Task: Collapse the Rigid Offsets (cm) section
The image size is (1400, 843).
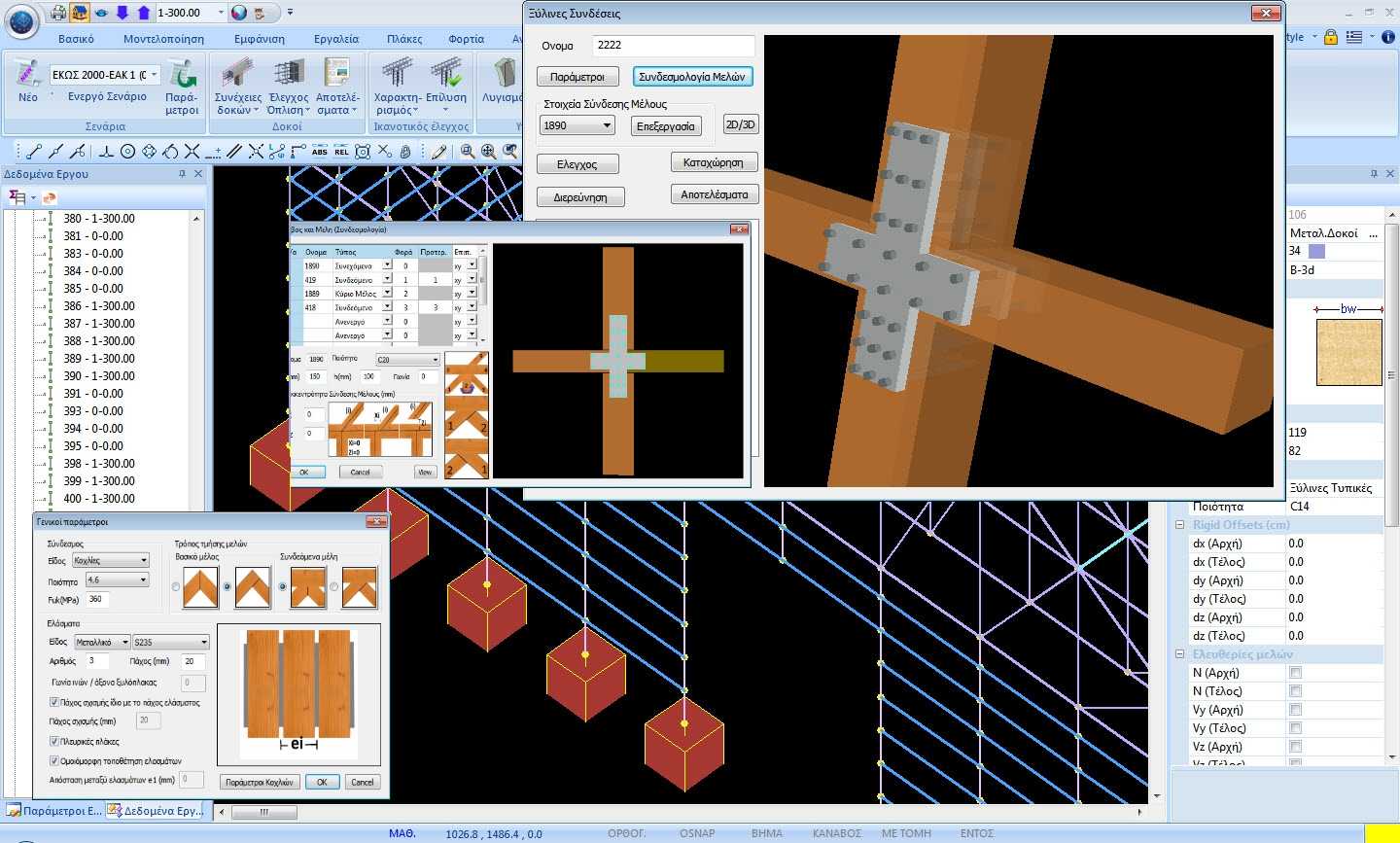Action: pyautogui.click(x=1180, y=525)
